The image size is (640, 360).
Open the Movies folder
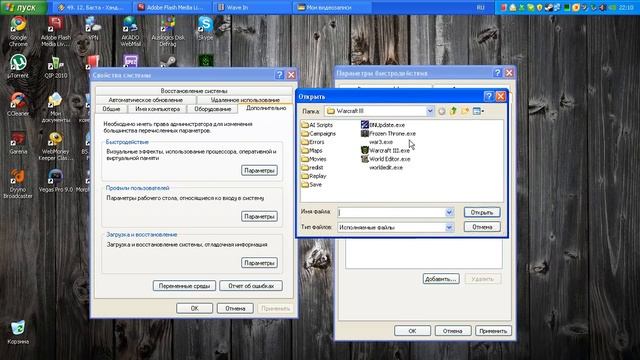(313, 159)
